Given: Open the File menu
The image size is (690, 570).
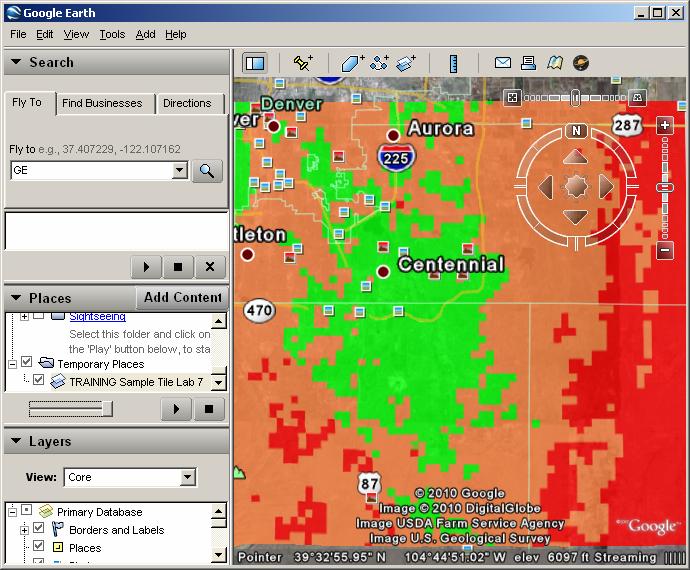Looking at the screenshot, I should click(x=18, y=34).
